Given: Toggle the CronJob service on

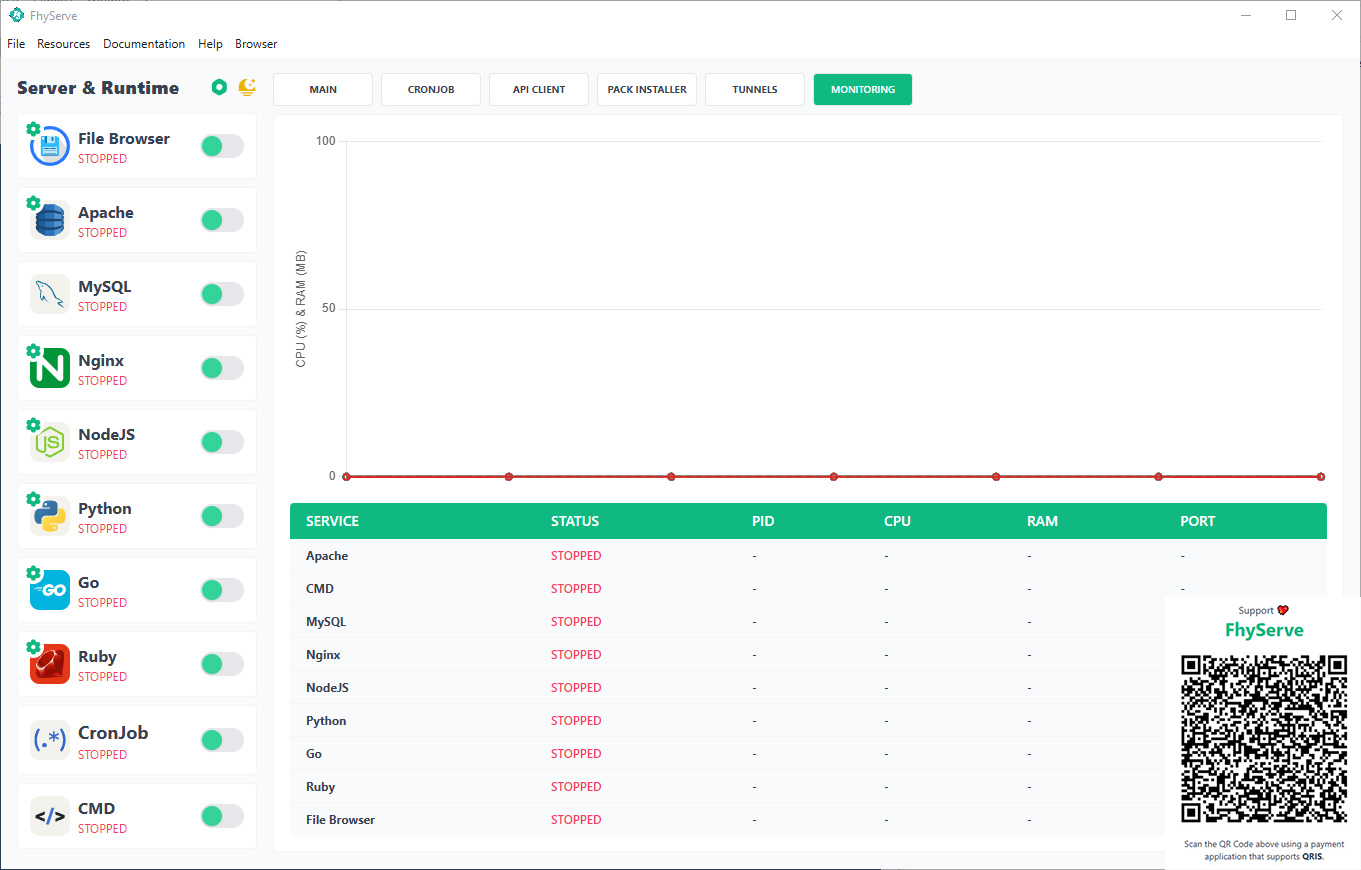Looking at the screenshot, I should (222, 740).
